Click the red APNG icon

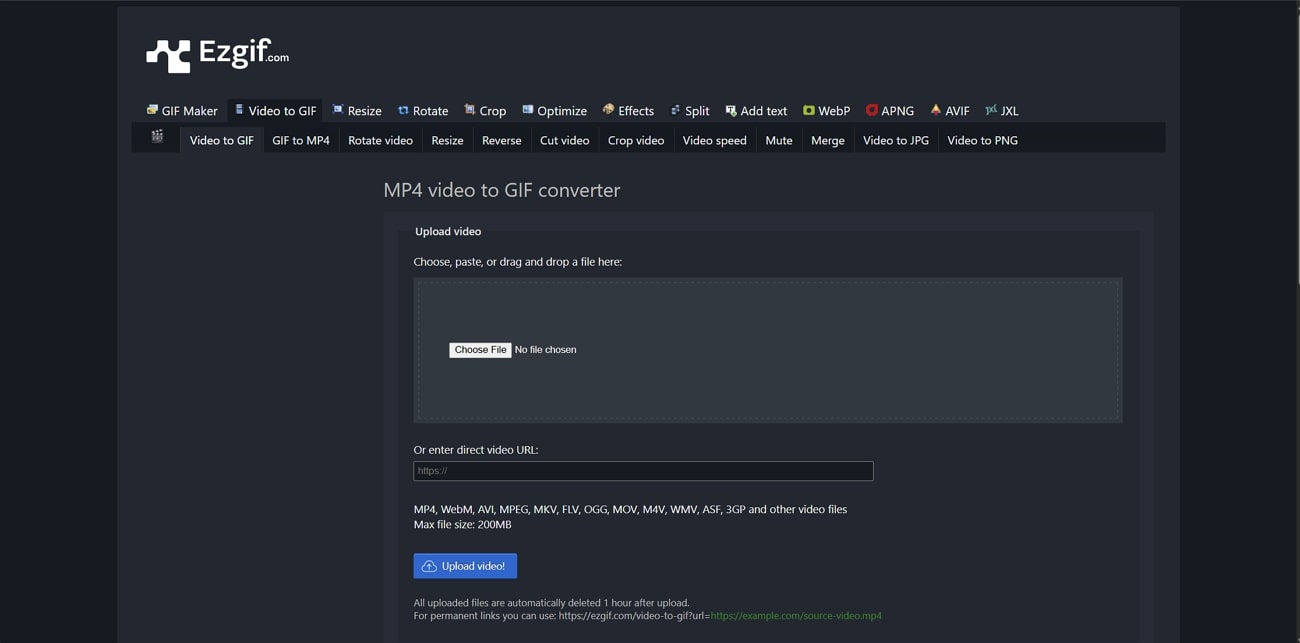tap(872, 110)
